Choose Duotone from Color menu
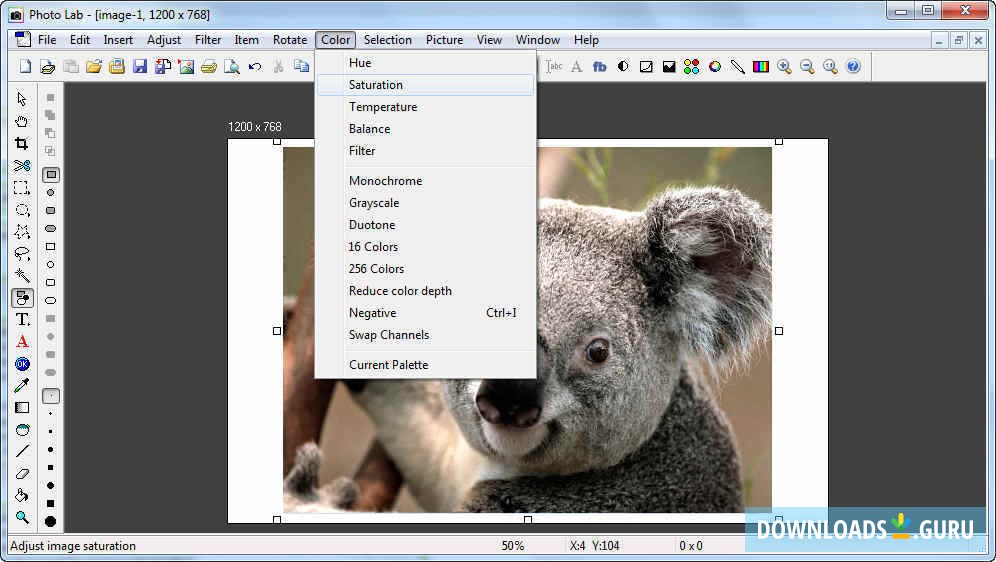The height and width of the screenshot is (562, 996). click(x=426, y=225)
